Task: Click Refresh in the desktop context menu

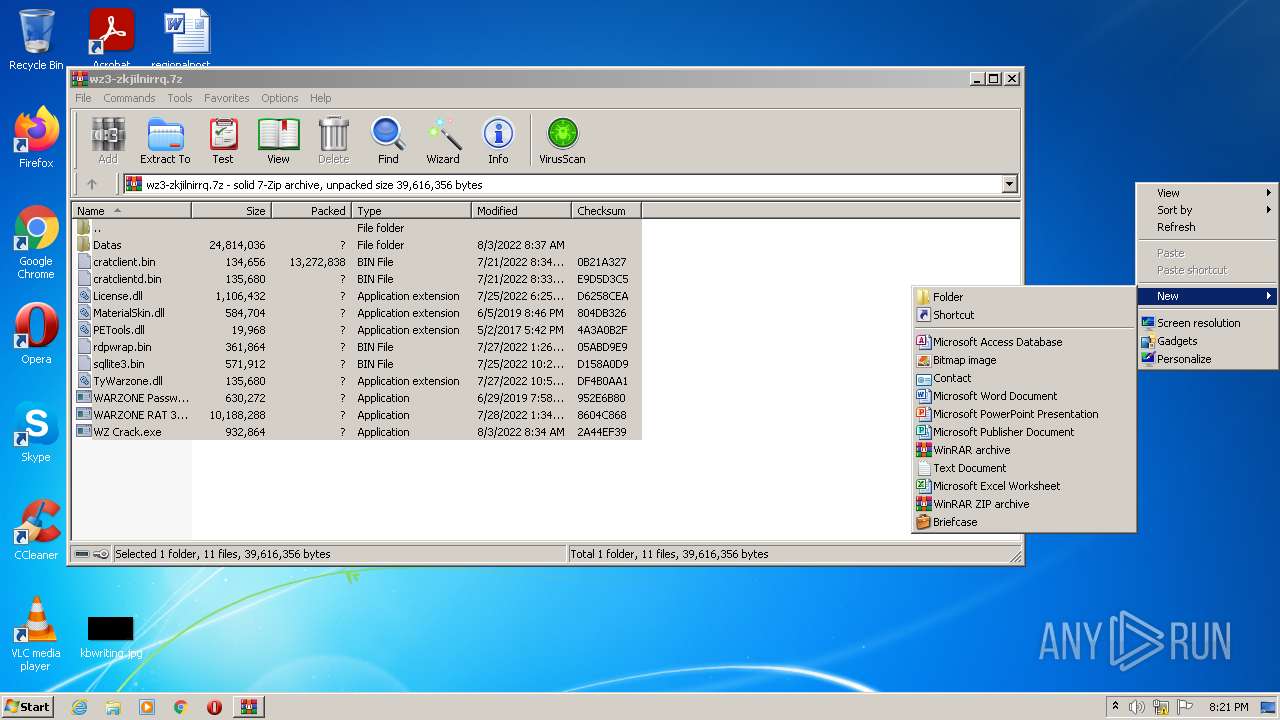Action: 1207,227
